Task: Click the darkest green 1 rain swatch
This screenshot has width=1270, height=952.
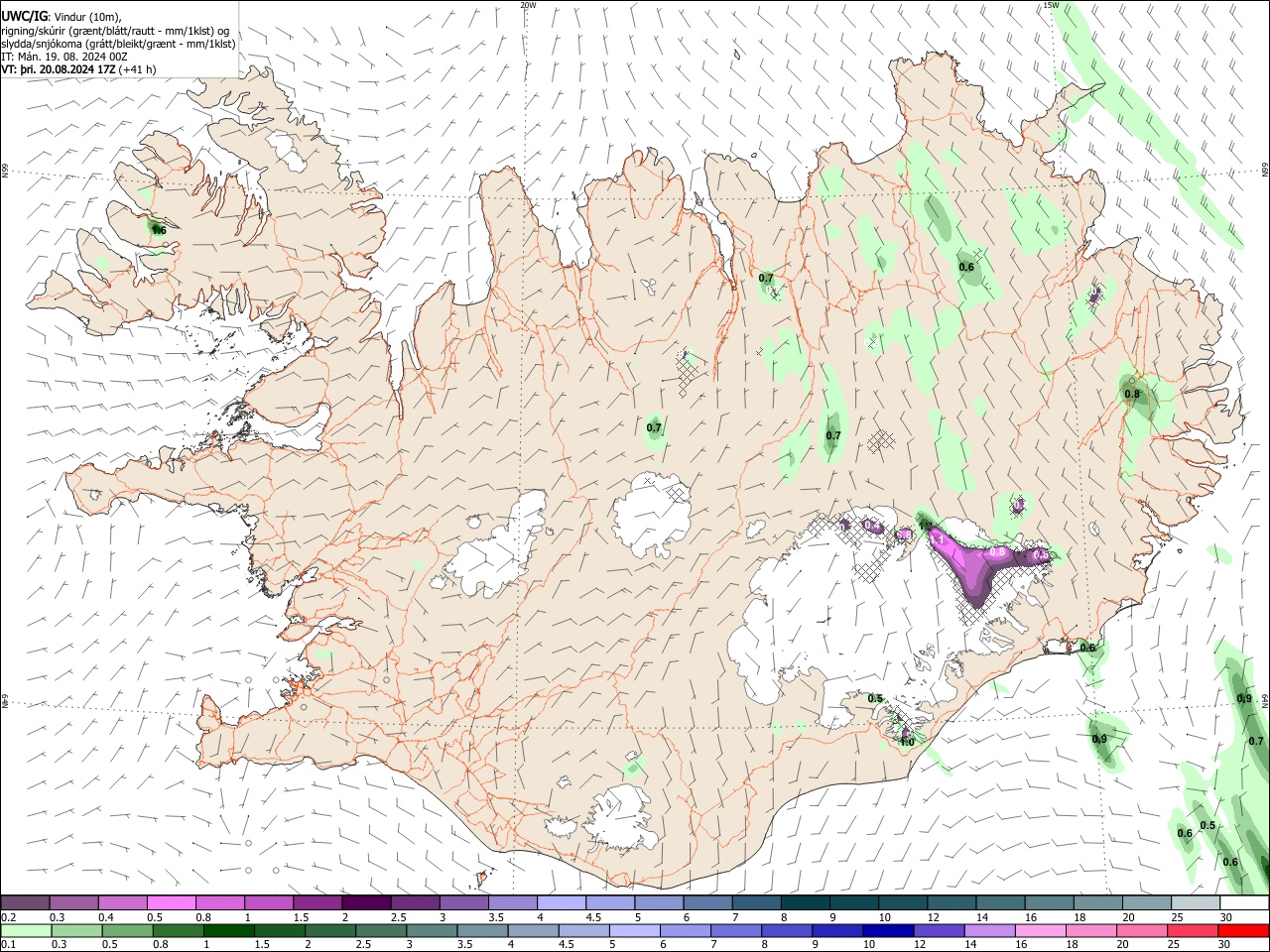Action: 228,930
